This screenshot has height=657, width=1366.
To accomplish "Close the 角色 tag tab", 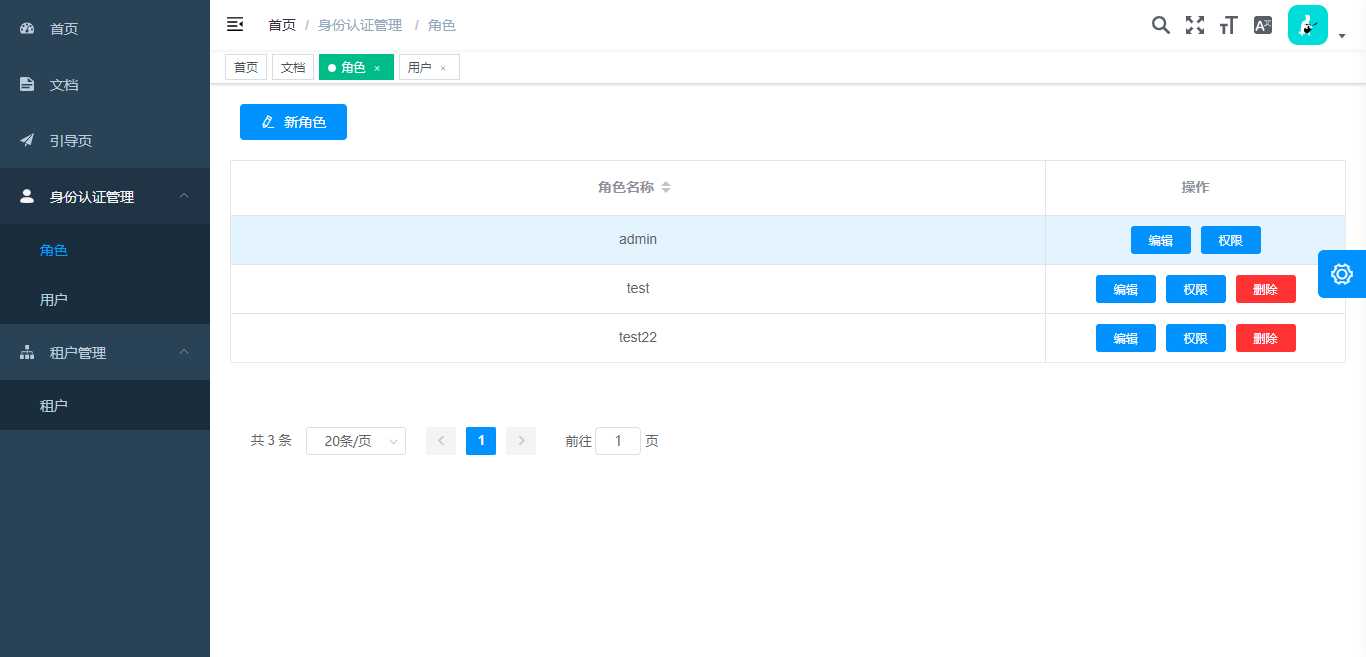I will [x=377, y=68].
